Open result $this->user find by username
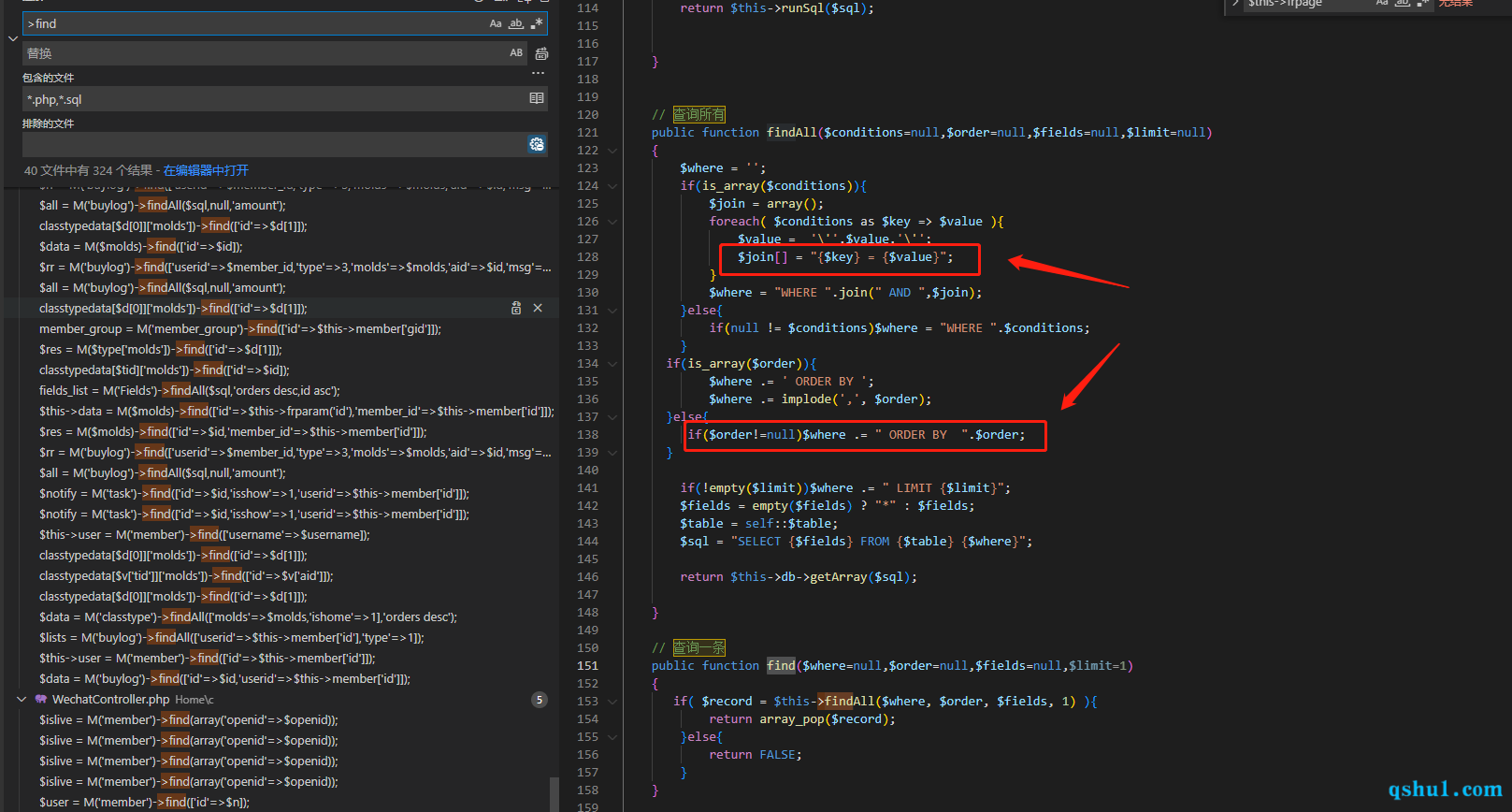 point(205,534)
